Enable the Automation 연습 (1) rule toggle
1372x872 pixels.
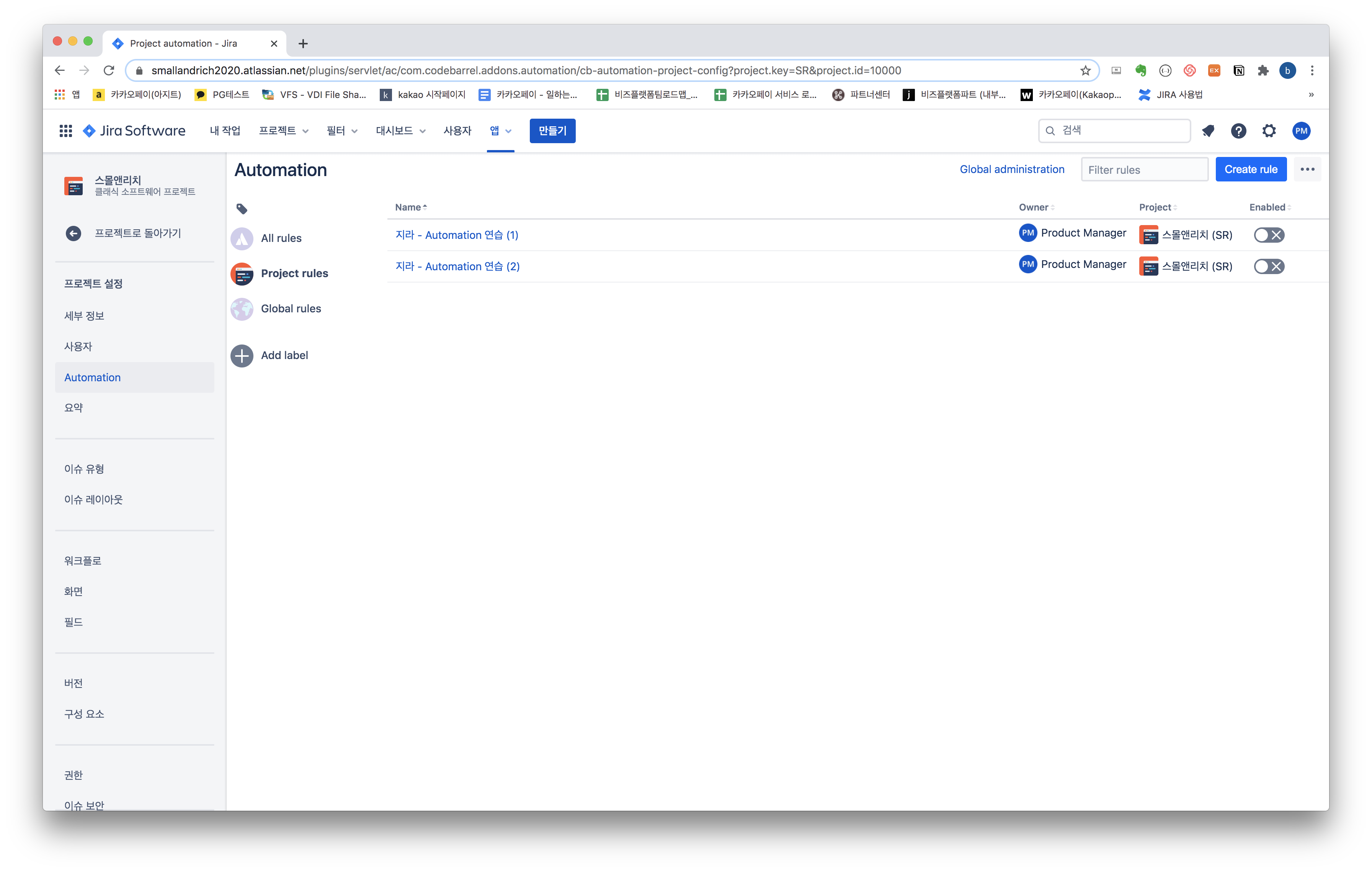point(1269,235)
